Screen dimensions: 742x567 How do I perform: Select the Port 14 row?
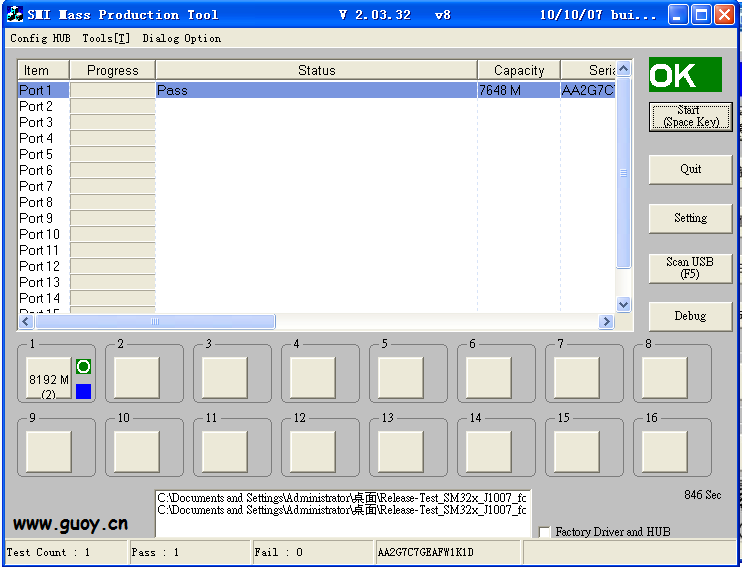tap(316, 298)
